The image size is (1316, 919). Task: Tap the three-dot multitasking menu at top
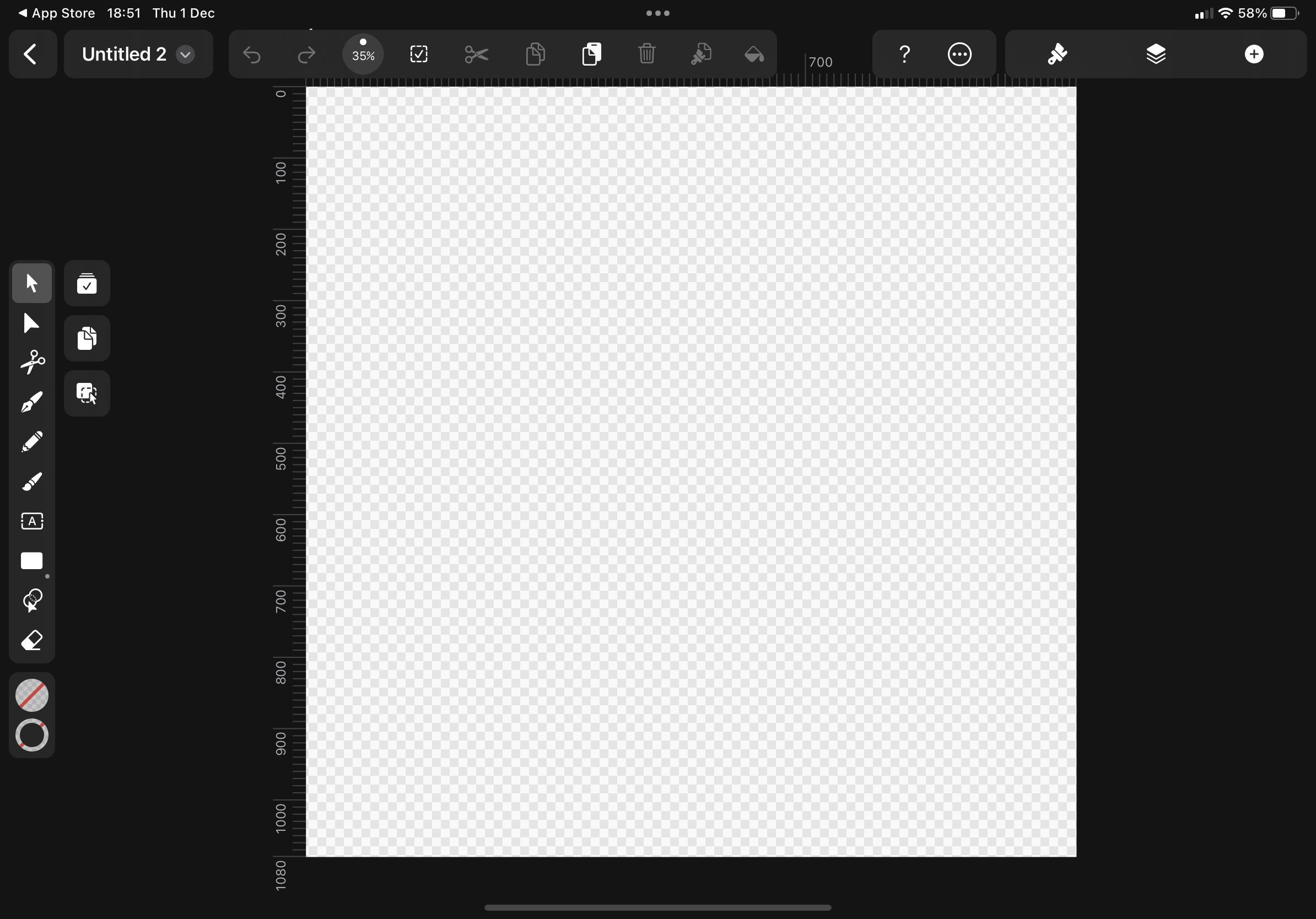(658, 13)
